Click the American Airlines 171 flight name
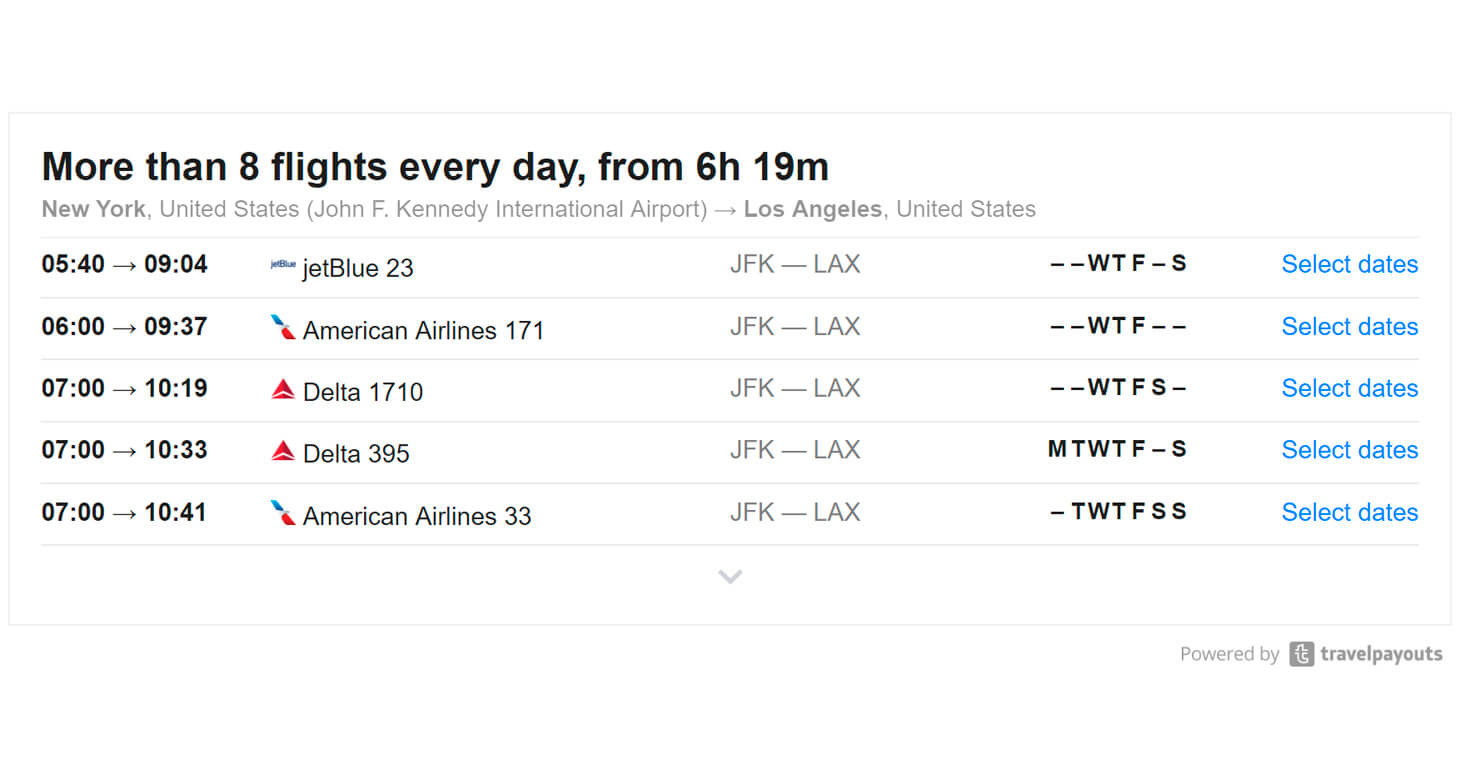This screenshot has width=1460, height=767. click(423, 330)
